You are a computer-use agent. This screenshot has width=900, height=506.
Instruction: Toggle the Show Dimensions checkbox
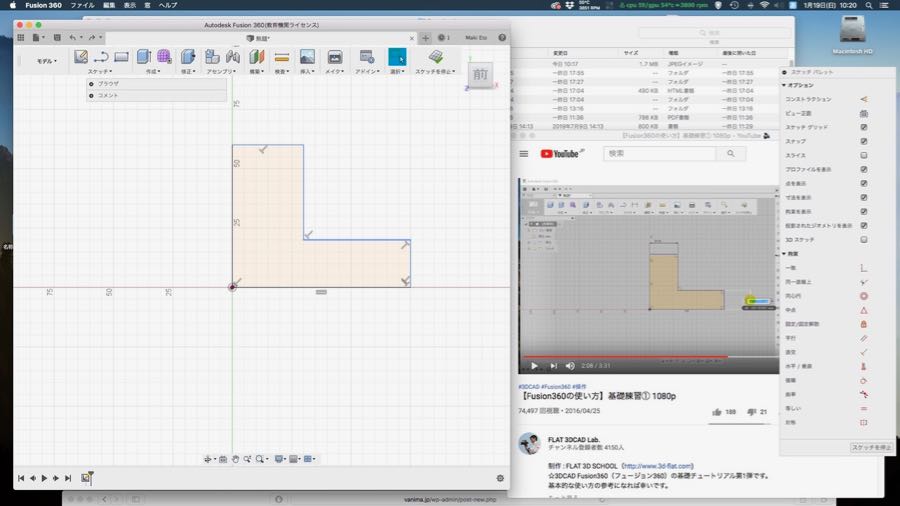[863, 197]
